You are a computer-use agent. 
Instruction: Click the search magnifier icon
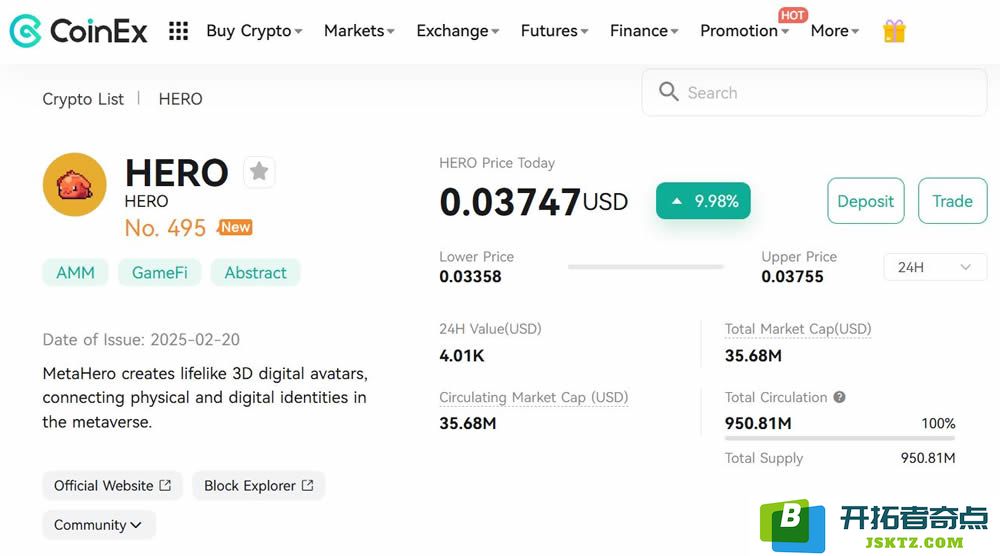(x=668, y=92)
